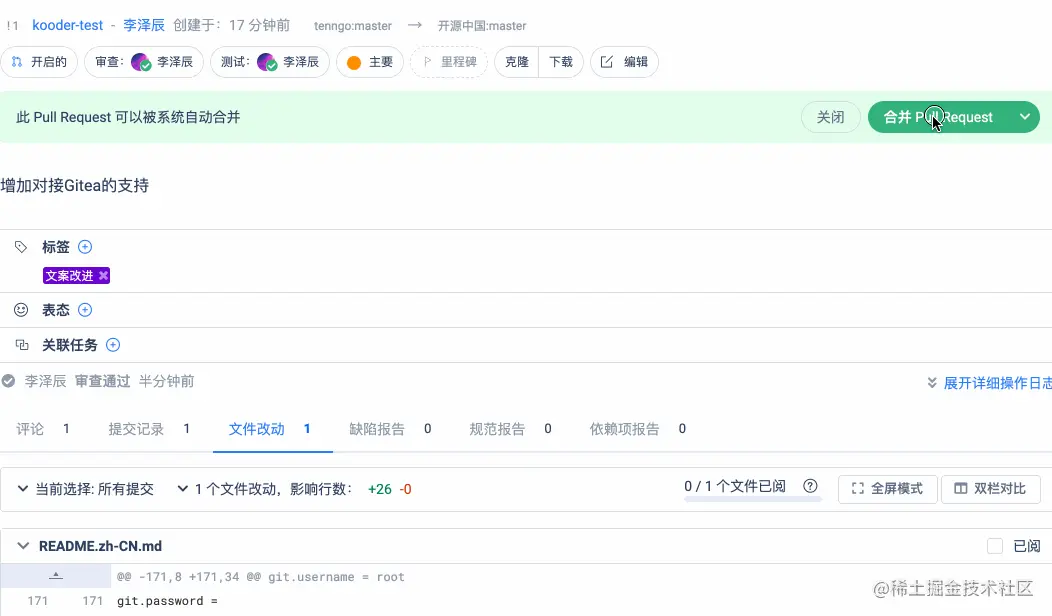
Task: Open the 缺陷报告 tab
Action: [390, 429]
